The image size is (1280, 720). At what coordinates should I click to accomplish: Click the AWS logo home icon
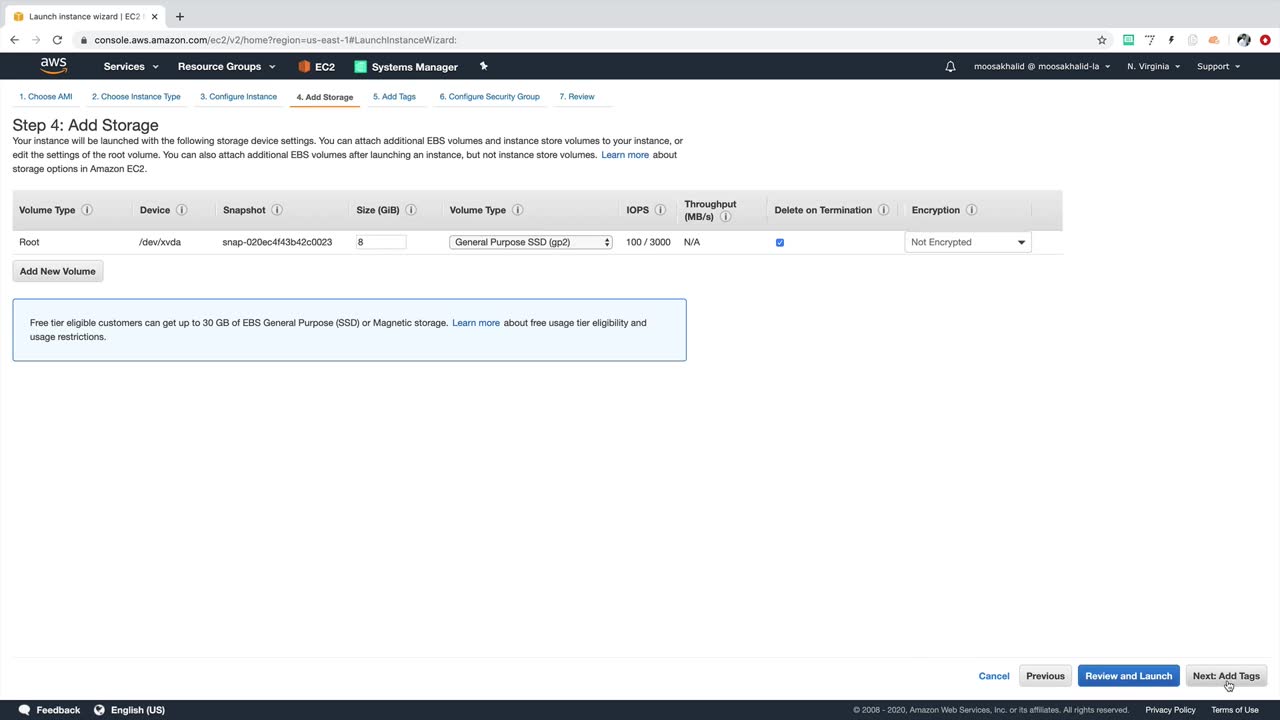click(x=54, y=66)
